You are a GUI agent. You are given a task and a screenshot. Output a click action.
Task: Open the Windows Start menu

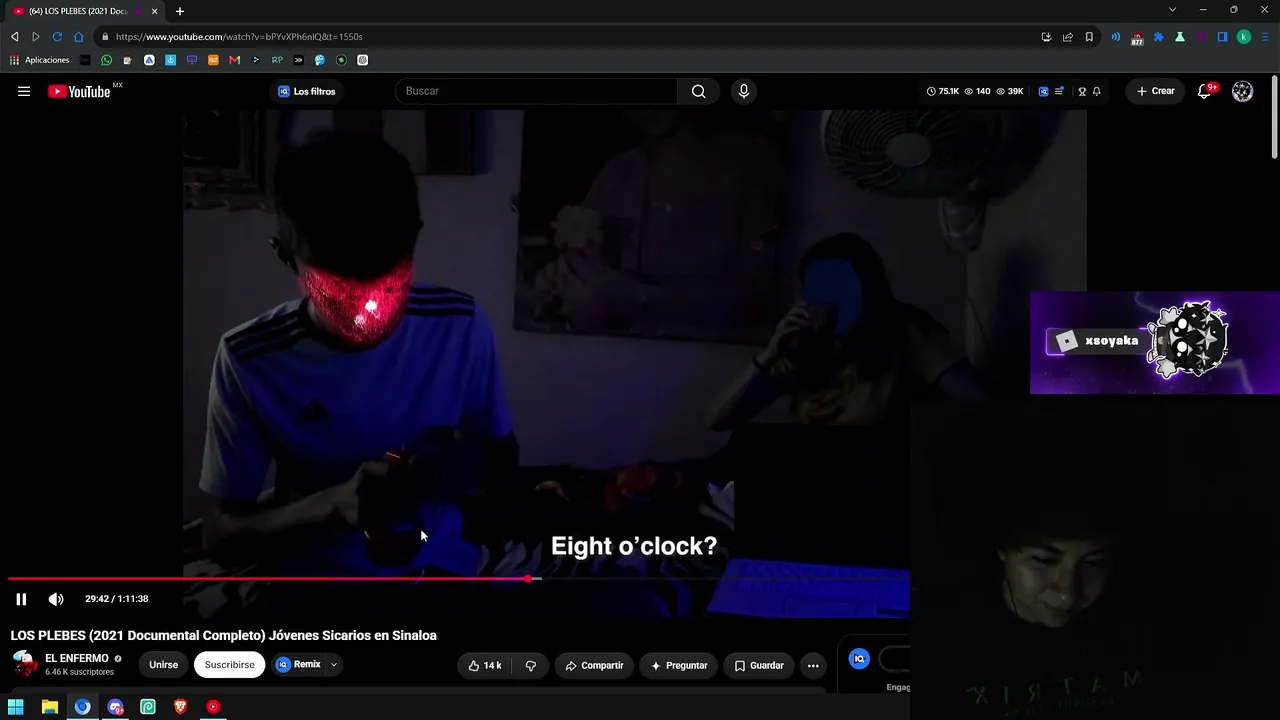pos(15,707)
